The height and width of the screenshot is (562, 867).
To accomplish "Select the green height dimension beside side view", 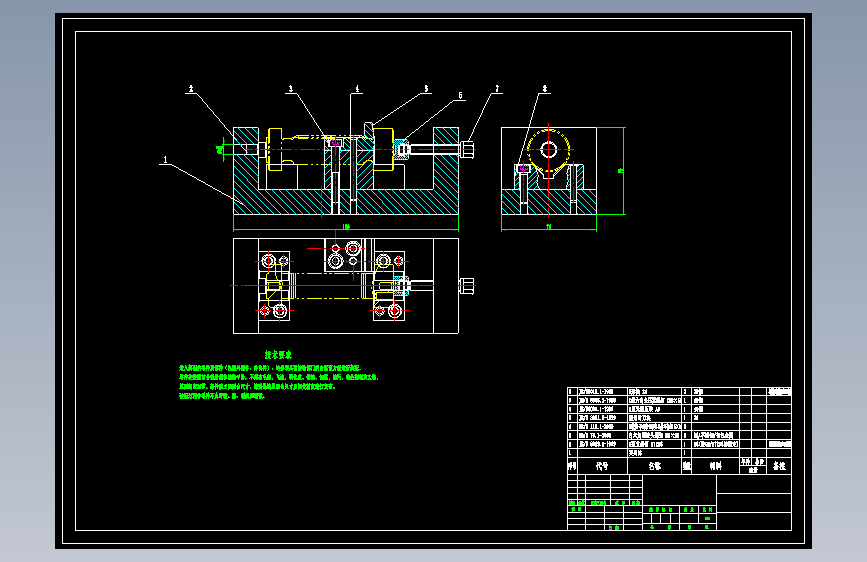I will 620,171.
